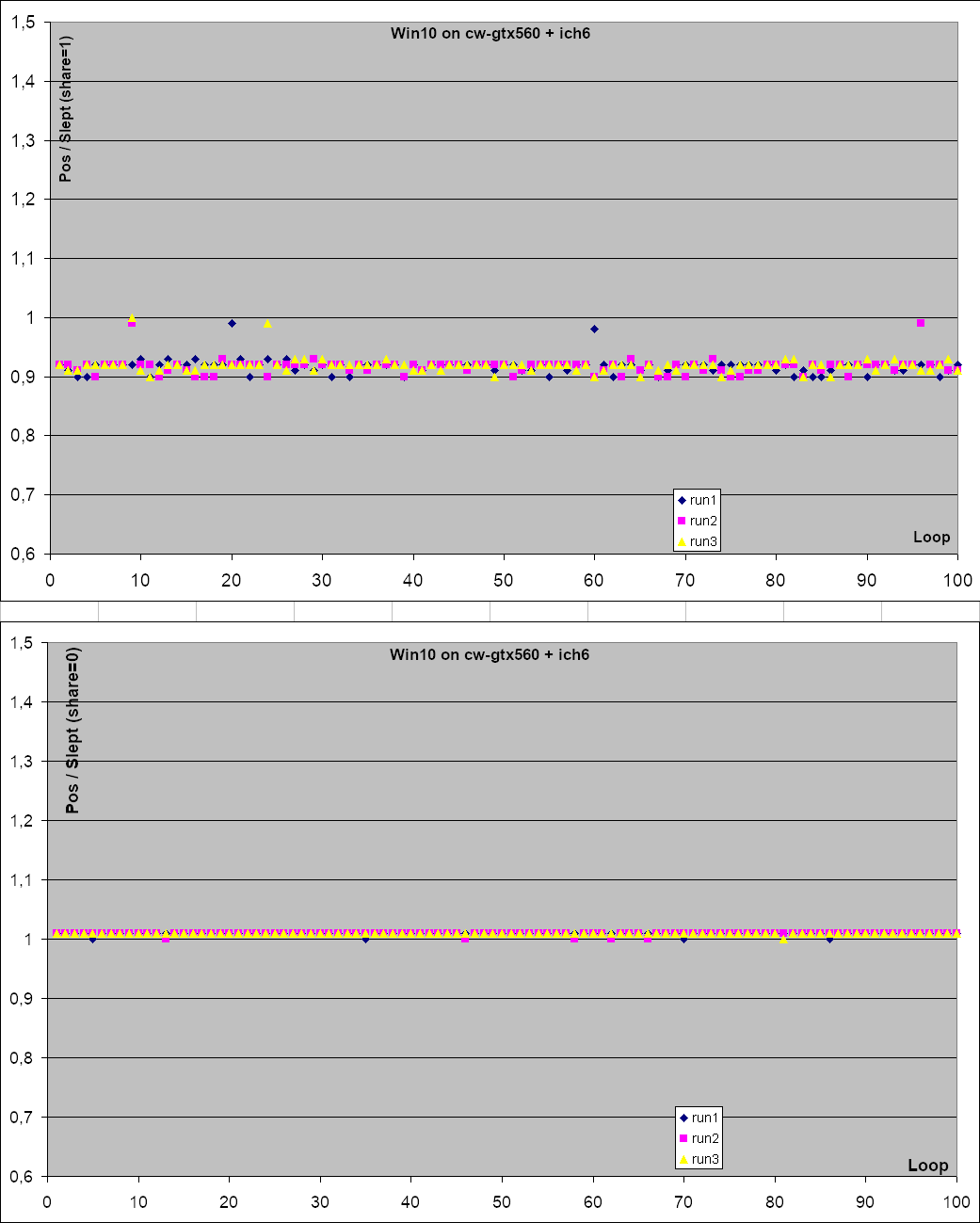
Task: Click the 0,6 value on bottom chart's vertical axis
Action: point(23,1176)
